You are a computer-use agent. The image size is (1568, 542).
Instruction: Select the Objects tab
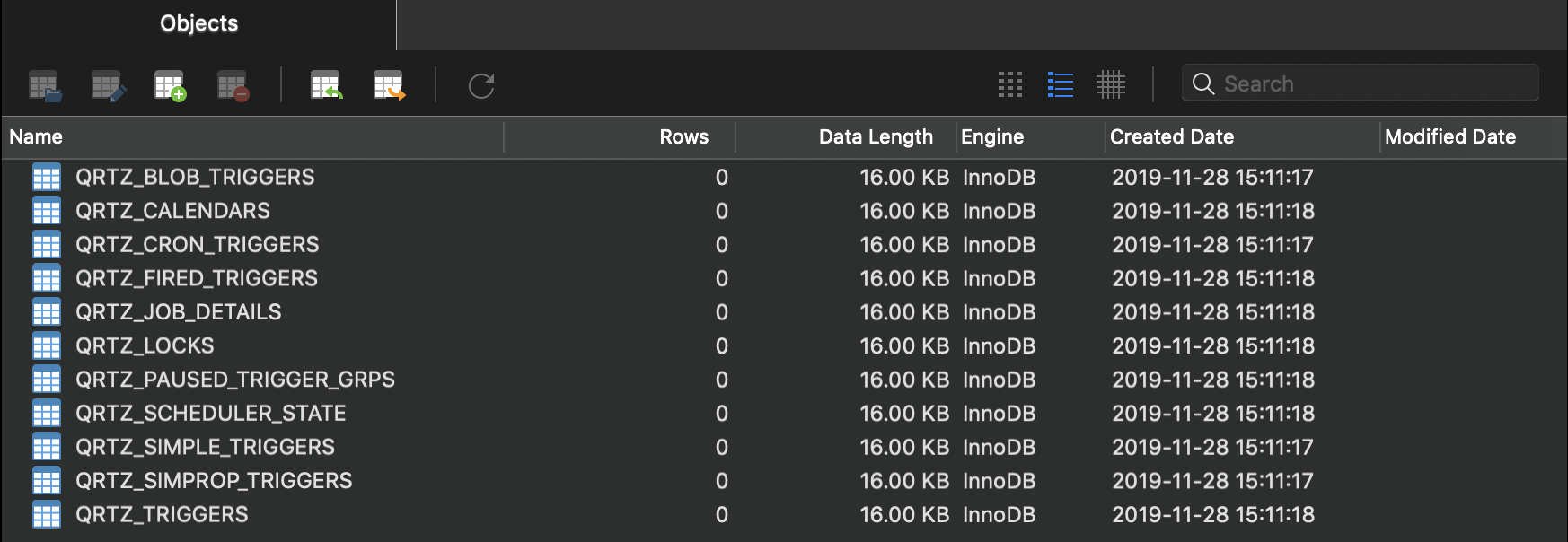198,24
